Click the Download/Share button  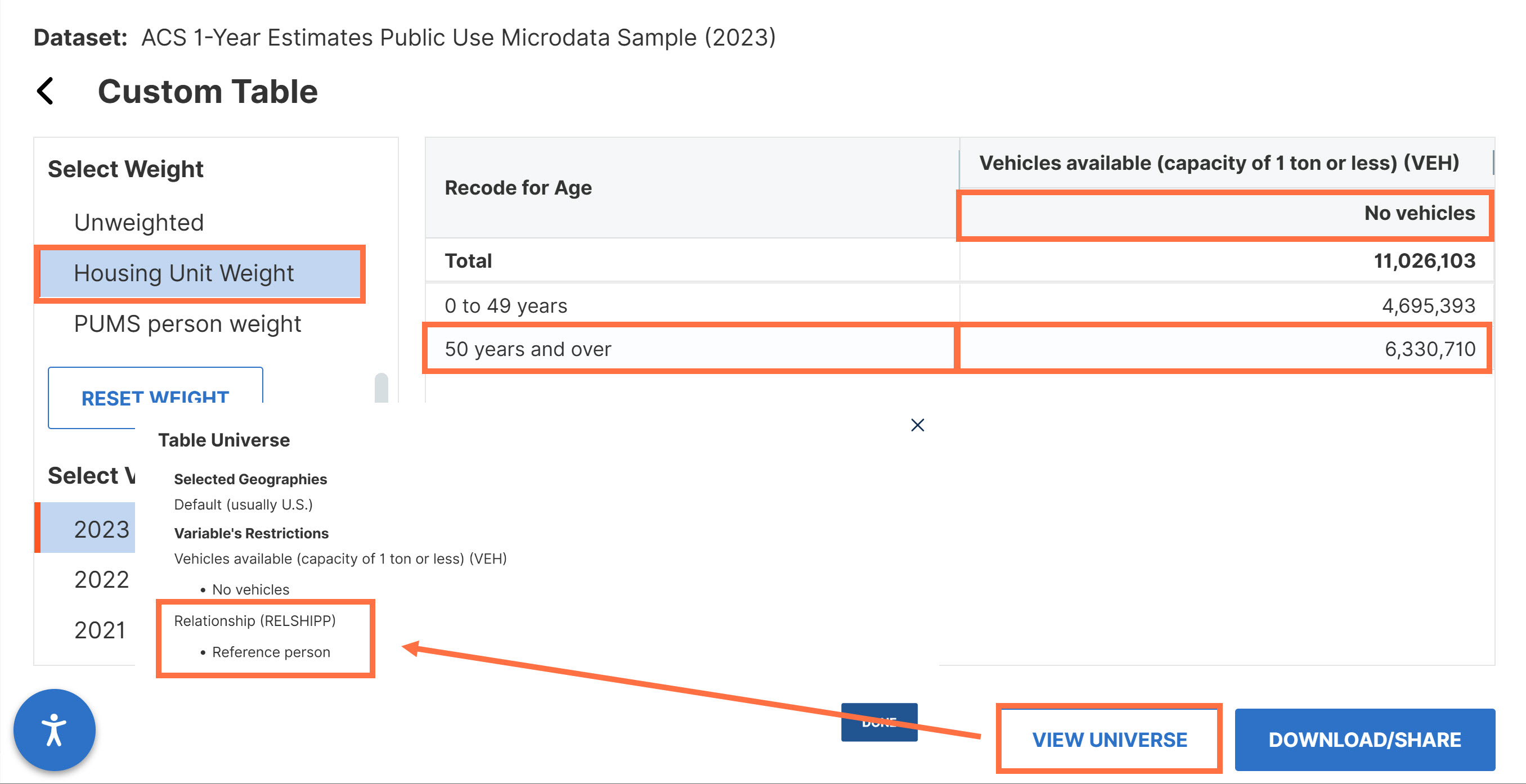coord(1365,739)
